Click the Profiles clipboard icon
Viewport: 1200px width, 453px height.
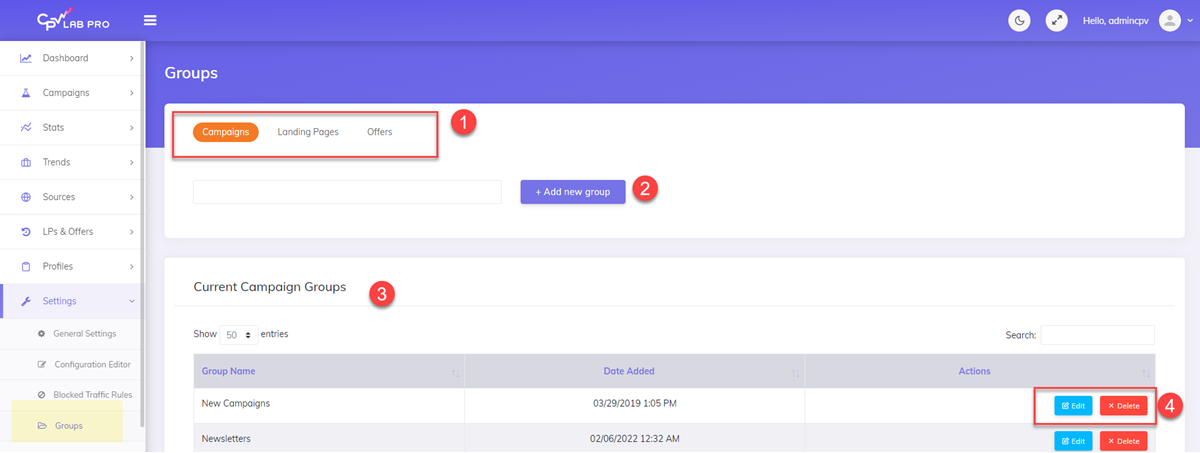tap(26, 266)
